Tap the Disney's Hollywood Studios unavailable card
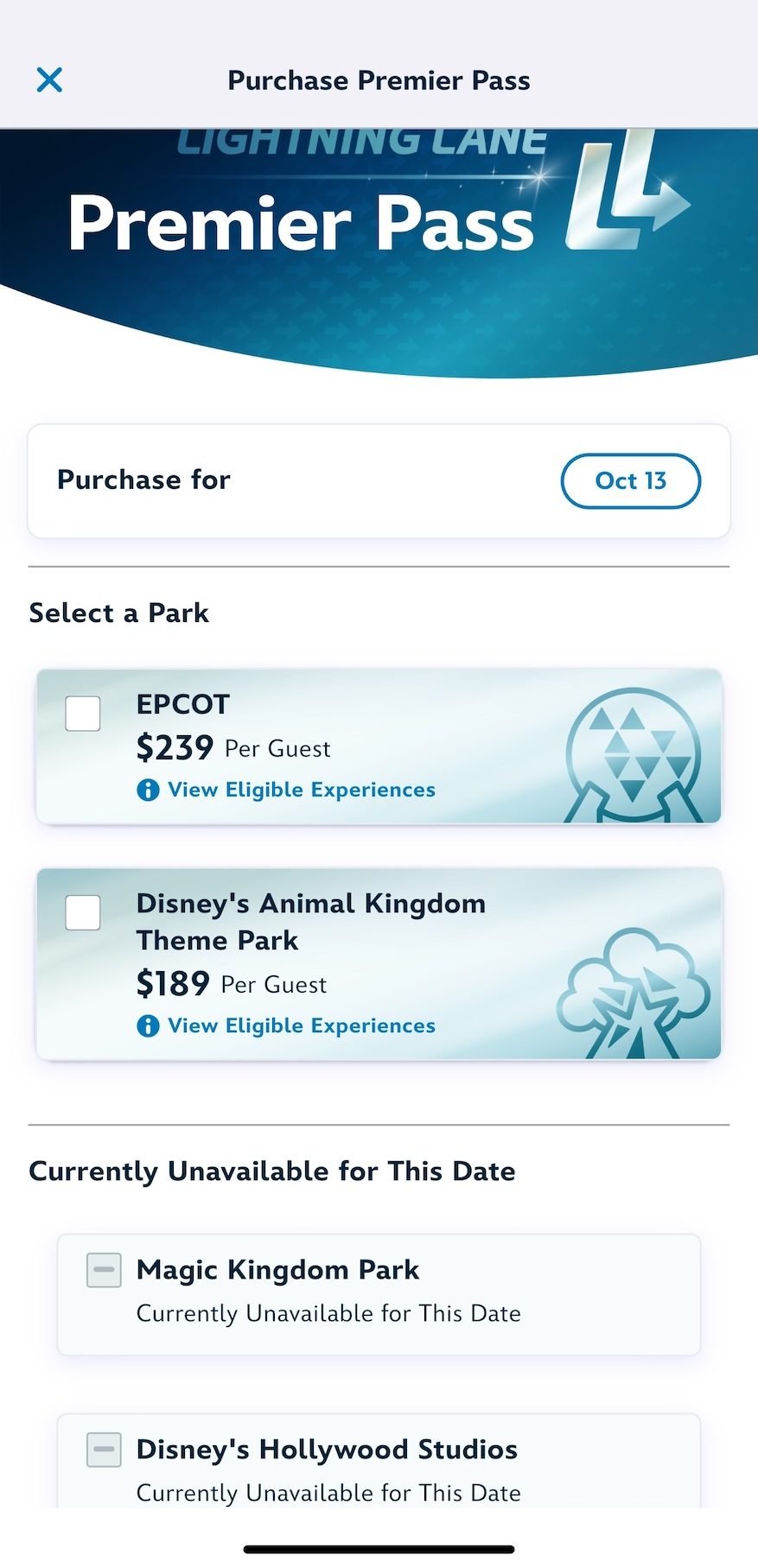 coord(379,1469)
